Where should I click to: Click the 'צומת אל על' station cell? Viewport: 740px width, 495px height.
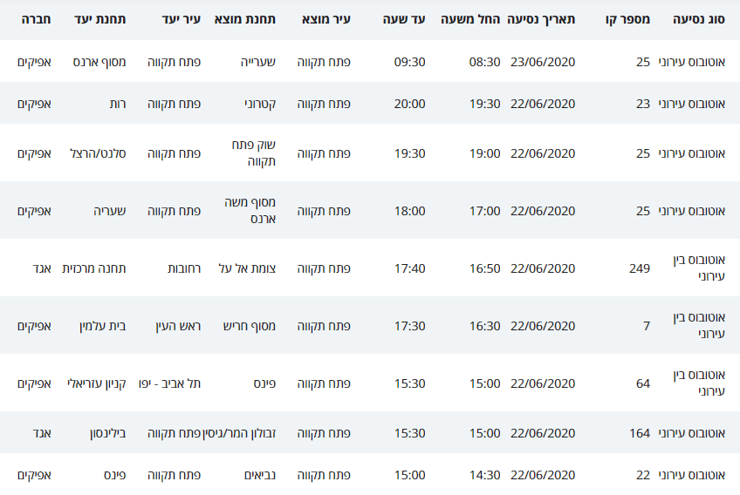pos(247,268)
